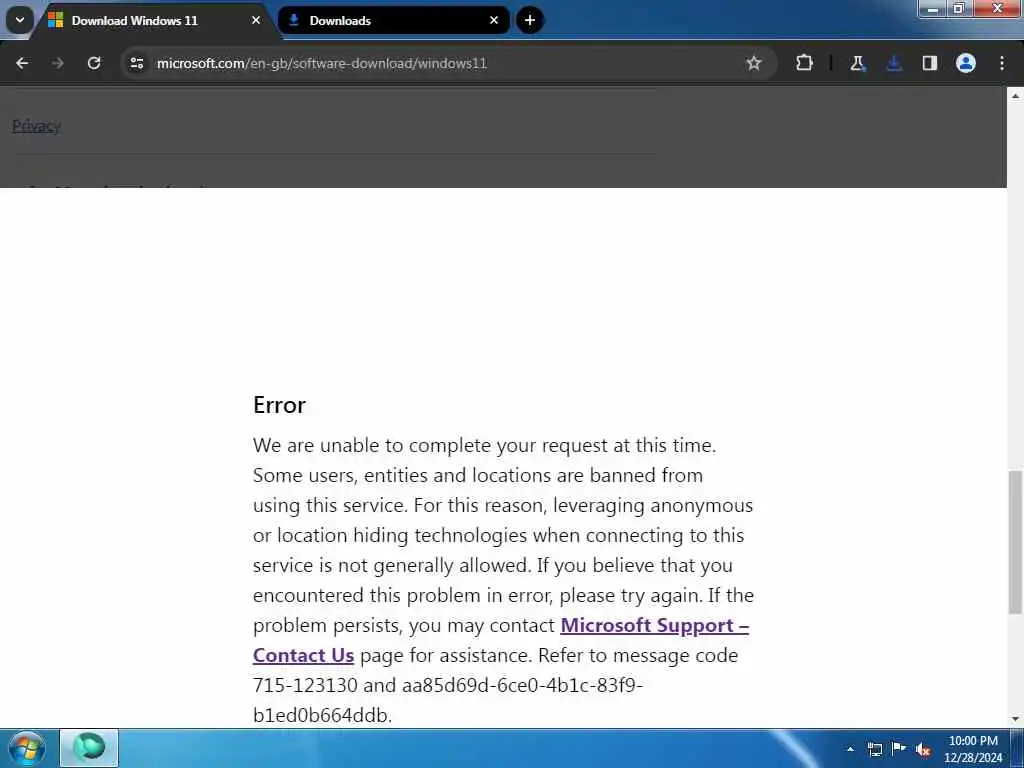Click the forward navigation arrow

[57, 63]
